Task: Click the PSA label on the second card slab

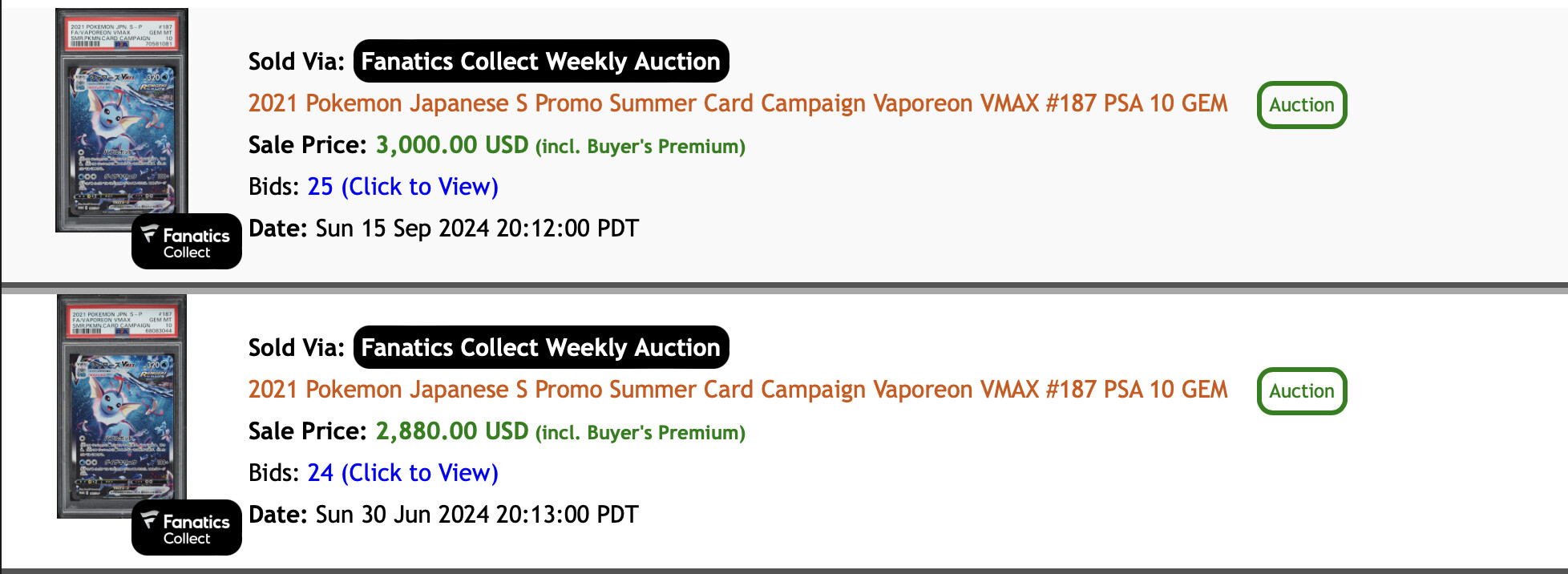Action: click(122, 321)
